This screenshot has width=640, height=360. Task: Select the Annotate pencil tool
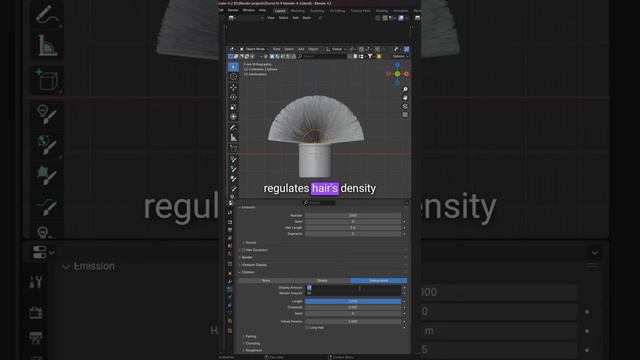tap(233, 127)
